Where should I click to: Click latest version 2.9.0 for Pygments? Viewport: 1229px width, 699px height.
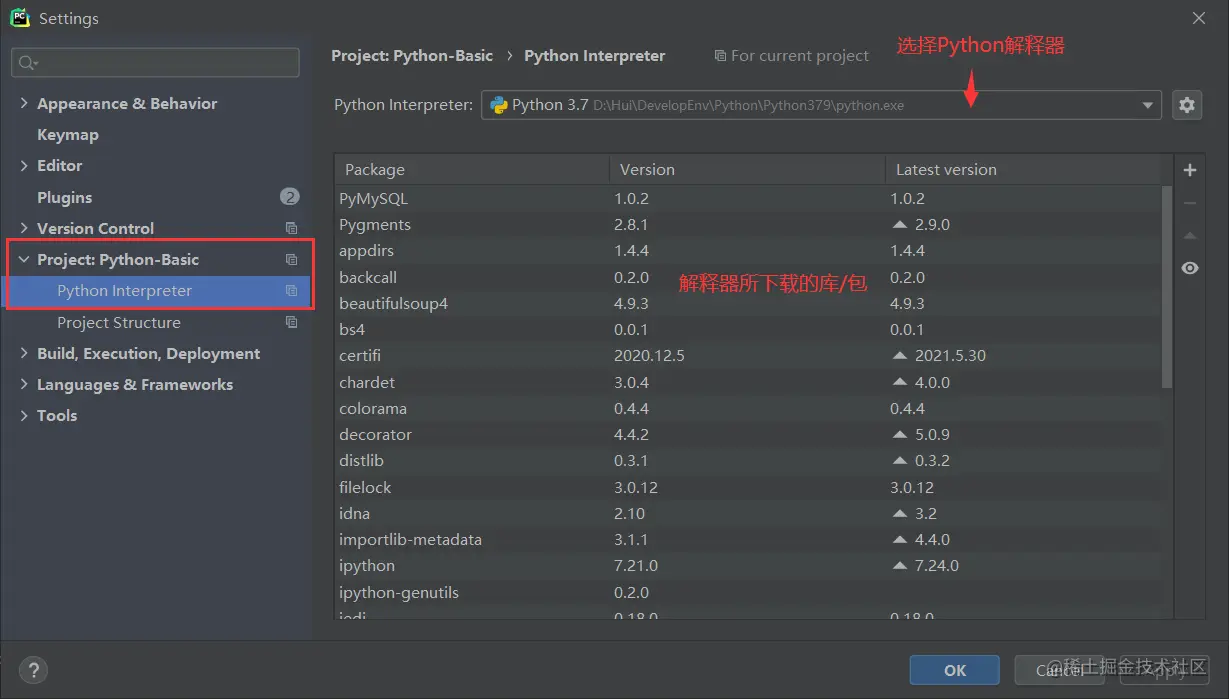tap(932, 224)
